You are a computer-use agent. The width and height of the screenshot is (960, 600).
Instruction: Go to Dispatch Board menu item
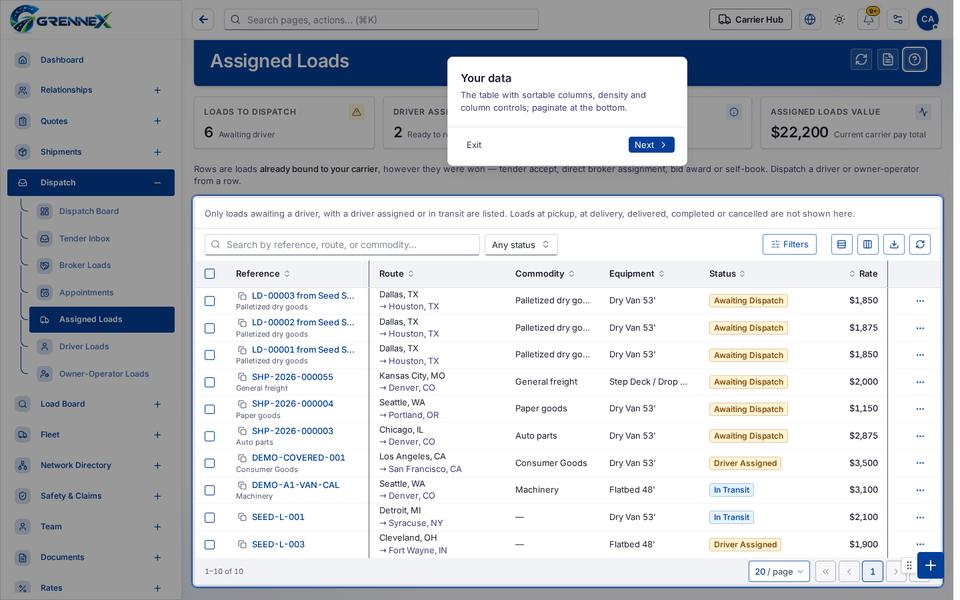[x=89, y=211]
